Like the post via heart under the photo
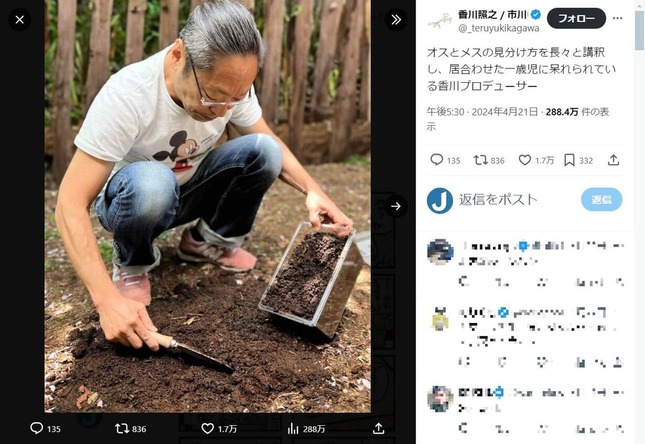The height and width of the screenshot is (444, 645). 207,428
